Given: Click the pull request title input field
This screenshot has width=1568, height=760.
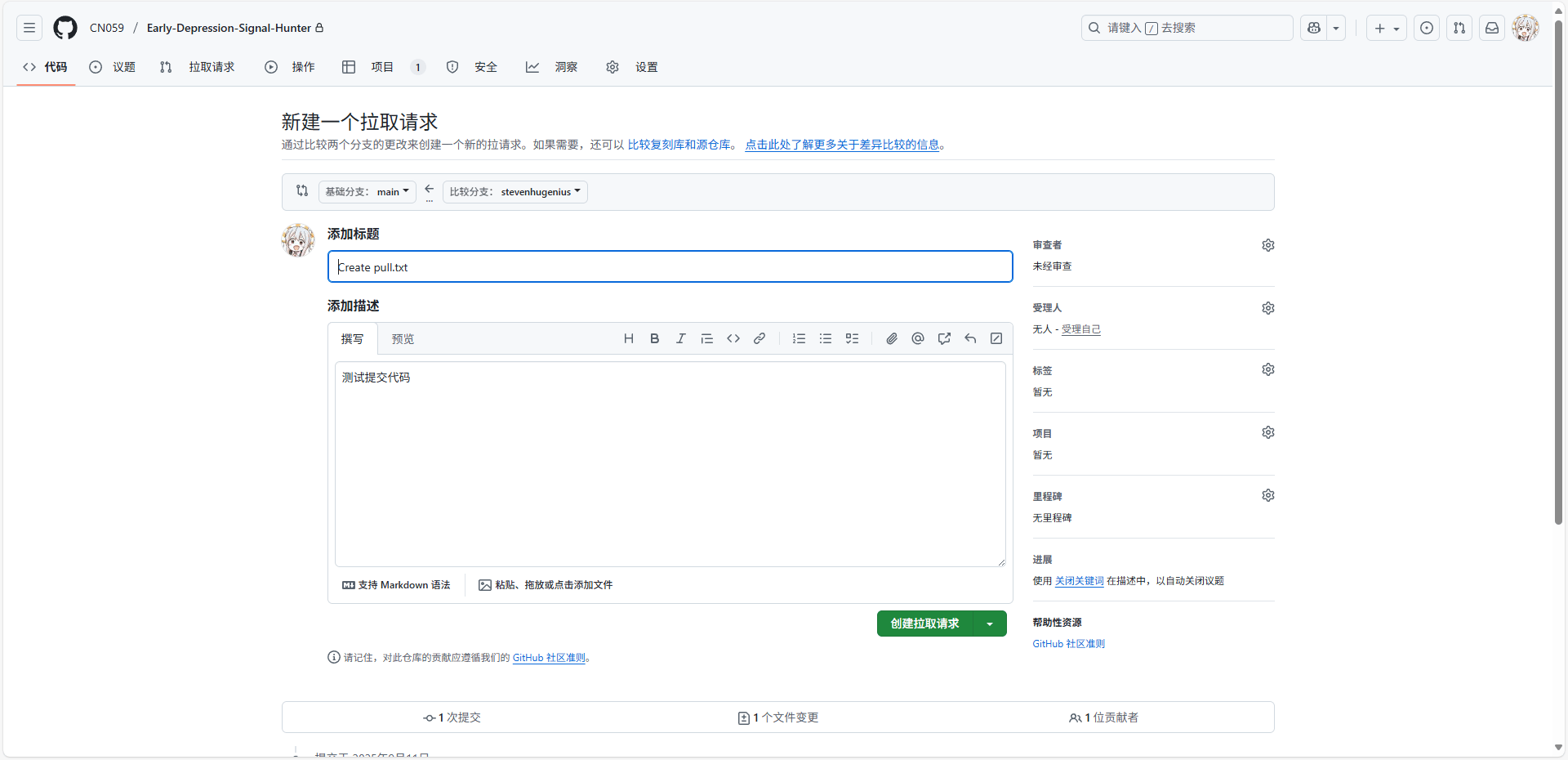Looking at the screenshot, I should tap(670, 267).
